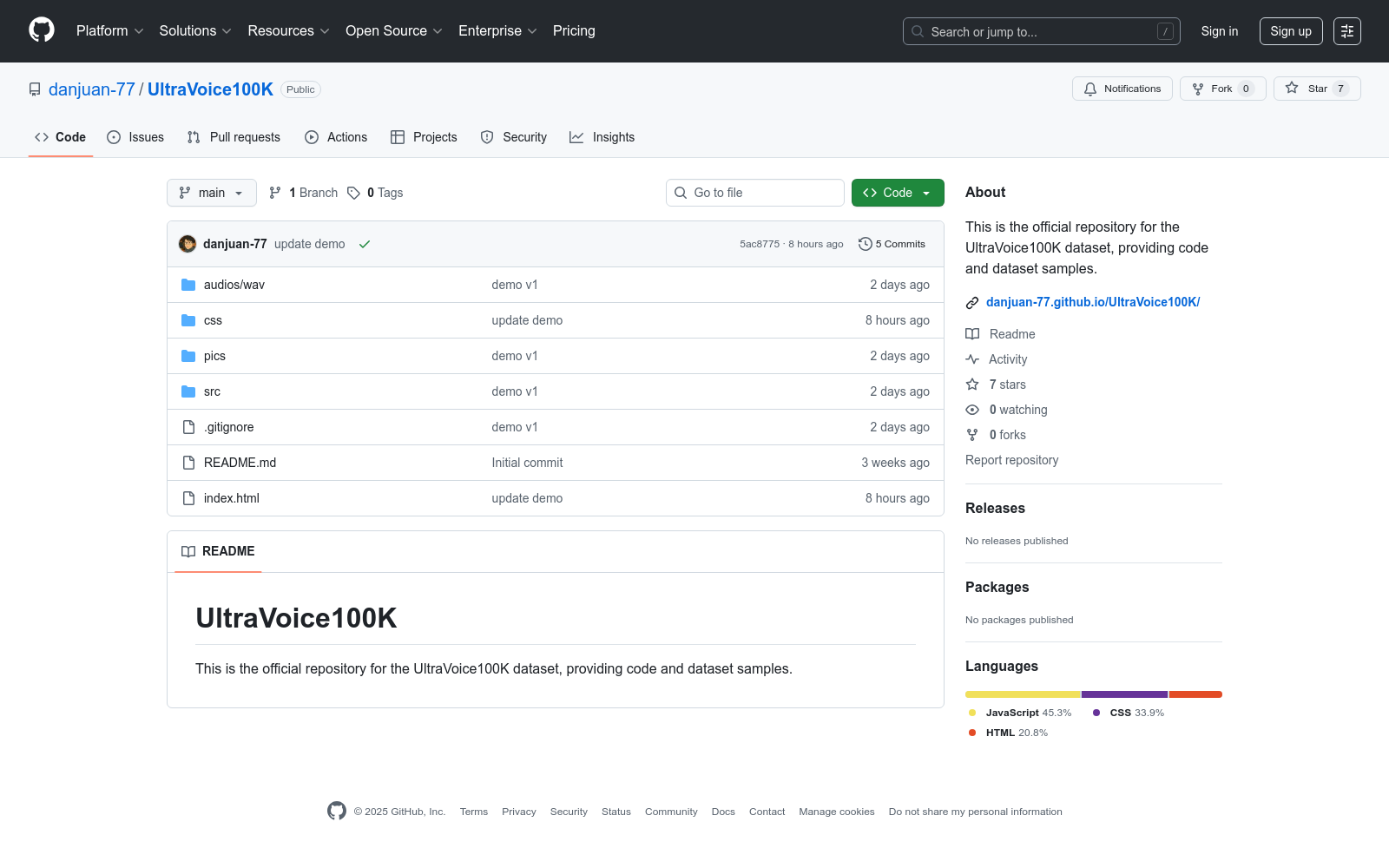This screenshot has width=1389, height=868.
Task: Click the Go to file search field
Action: (x=755, y=193)
